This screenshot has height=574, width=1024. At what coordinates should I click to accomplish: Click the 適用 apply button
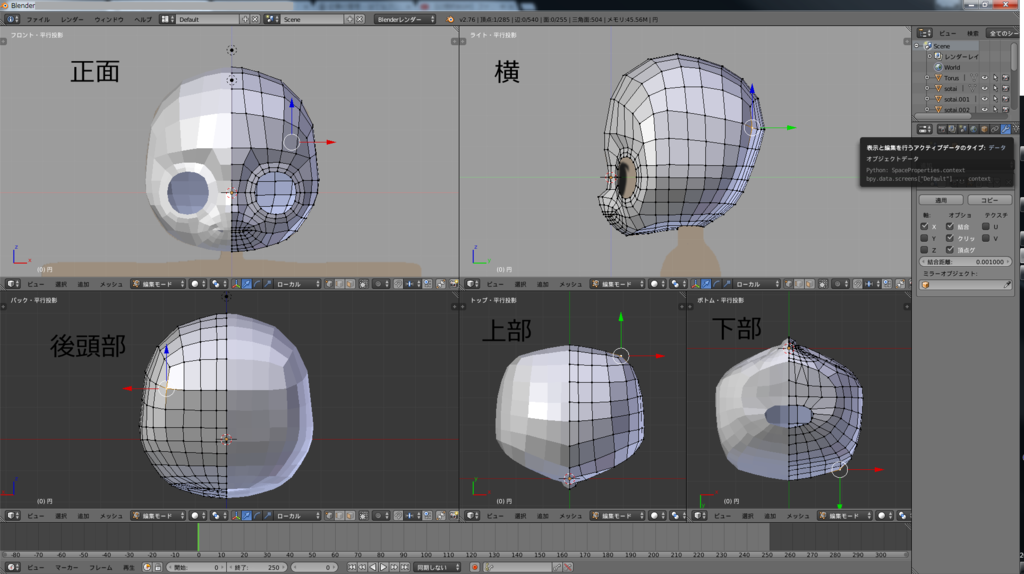coord(941,200)
